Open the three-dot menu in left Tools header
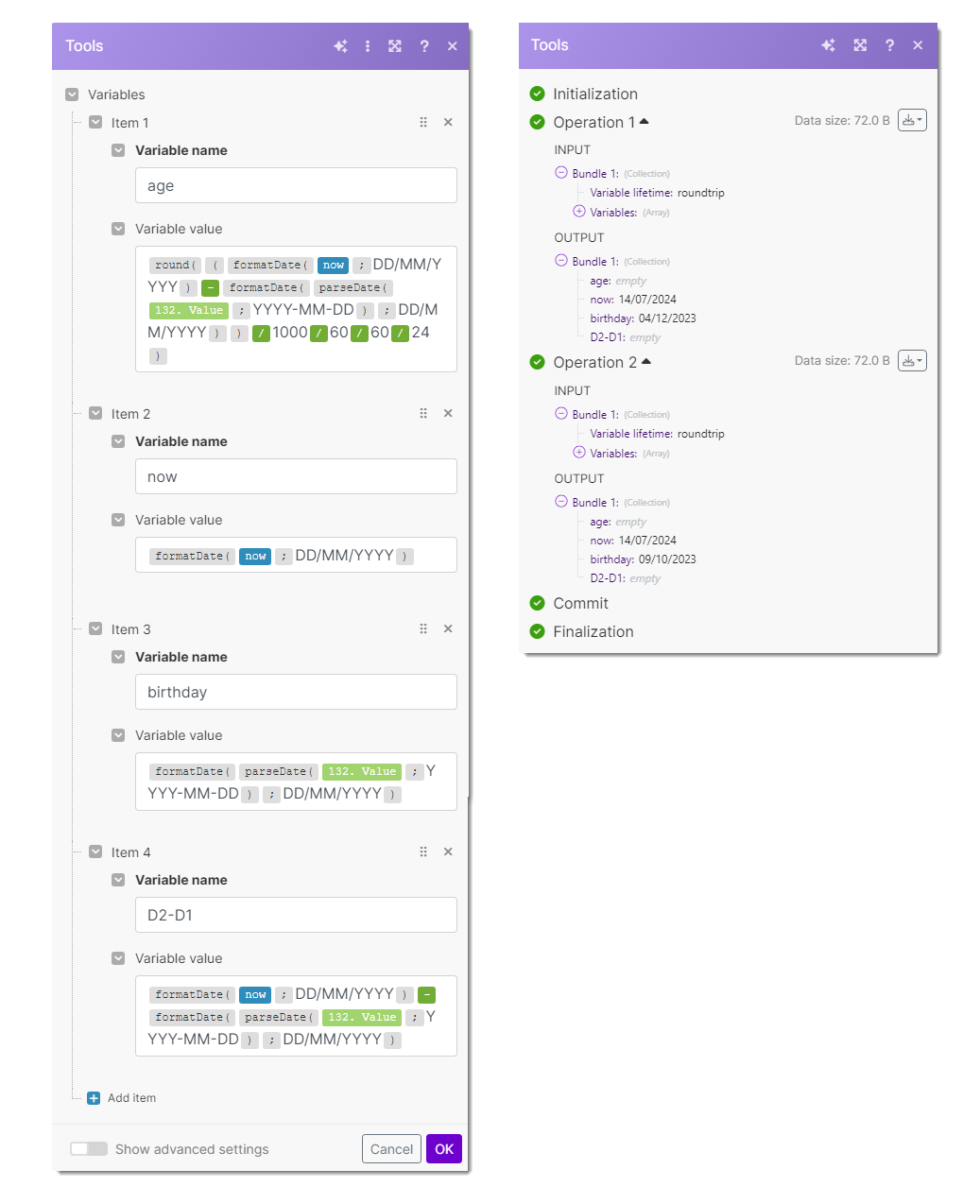980x1204 pixels. tap(368, 46)
